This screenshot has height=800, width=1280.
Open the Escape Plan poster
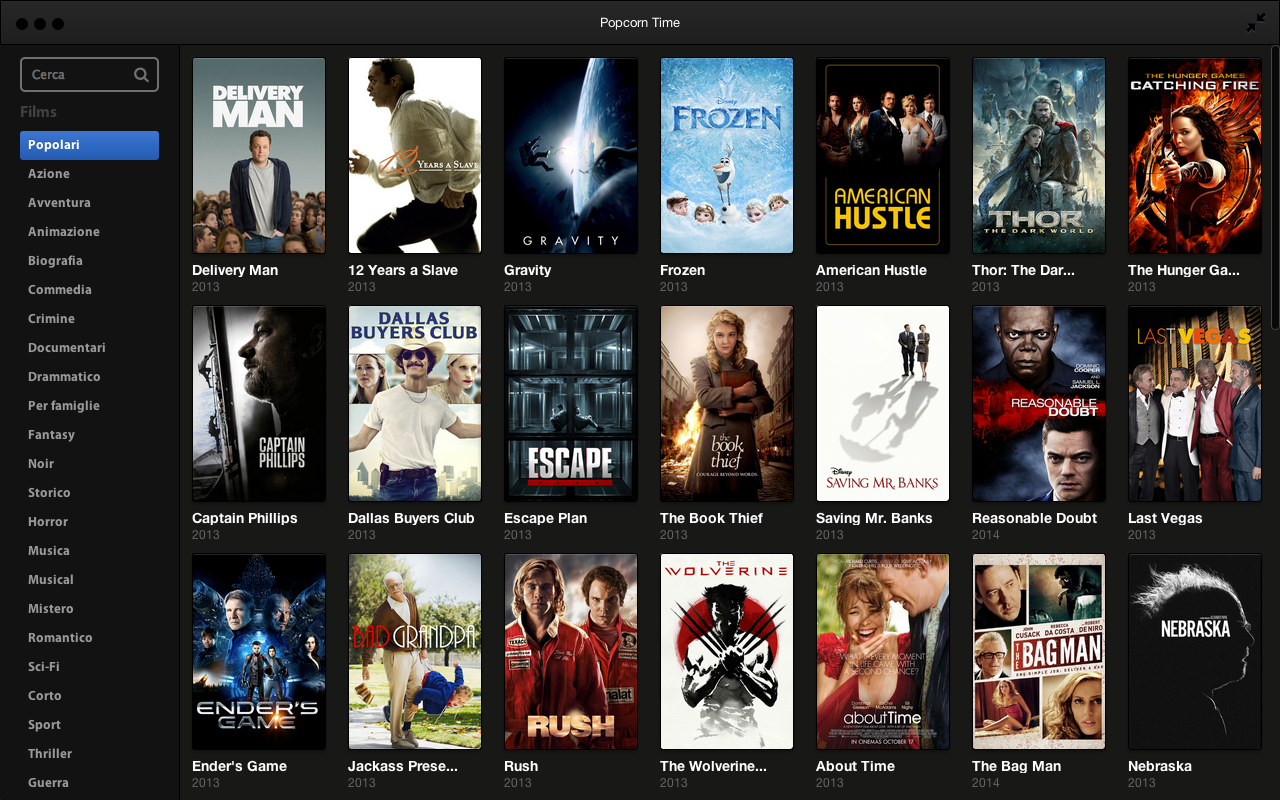click(571, 403)
